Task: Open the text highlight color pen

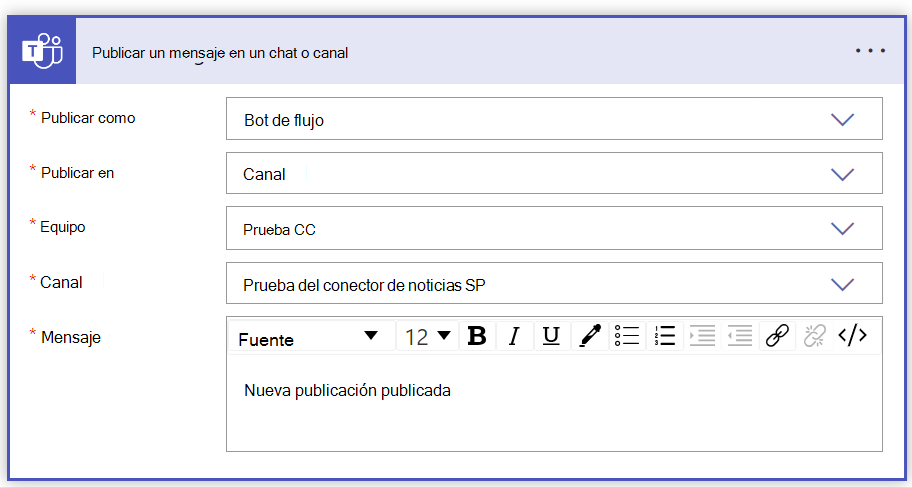Action: click(589, 336)
